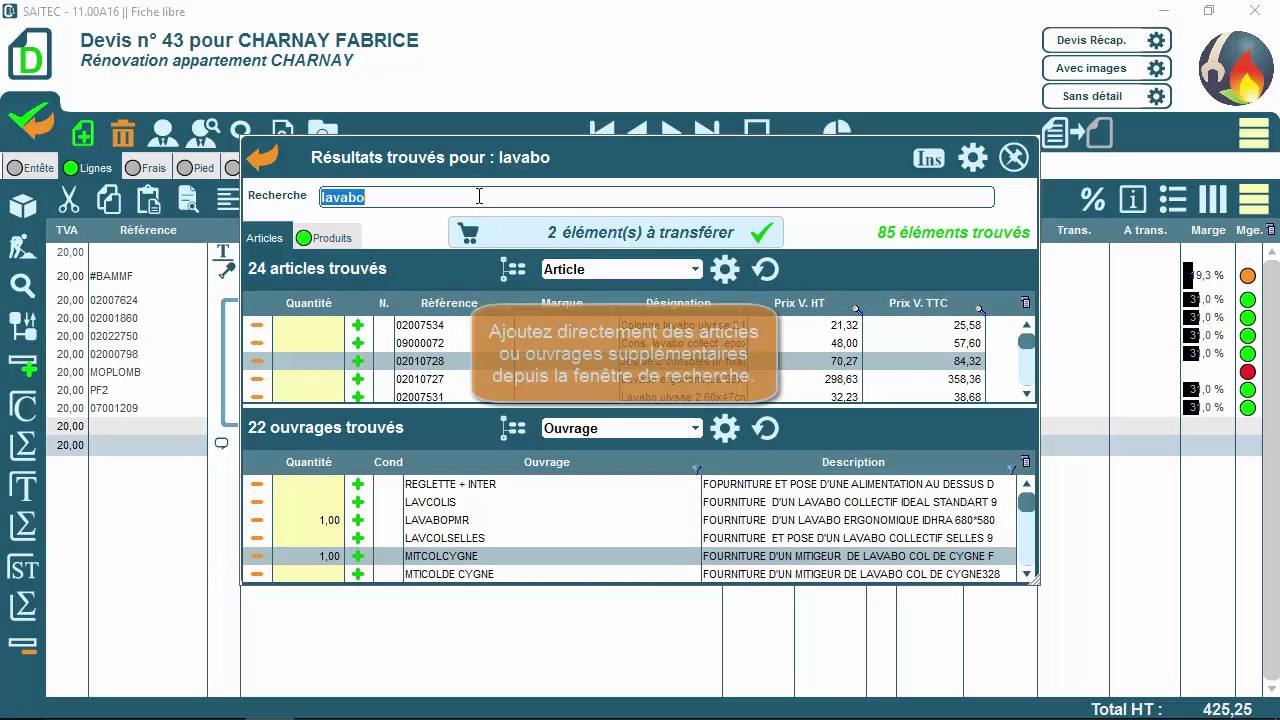Click the articles list scroll down arrow
The height and width of the screenshot is (720, 1280).
tap(1027, 395)
